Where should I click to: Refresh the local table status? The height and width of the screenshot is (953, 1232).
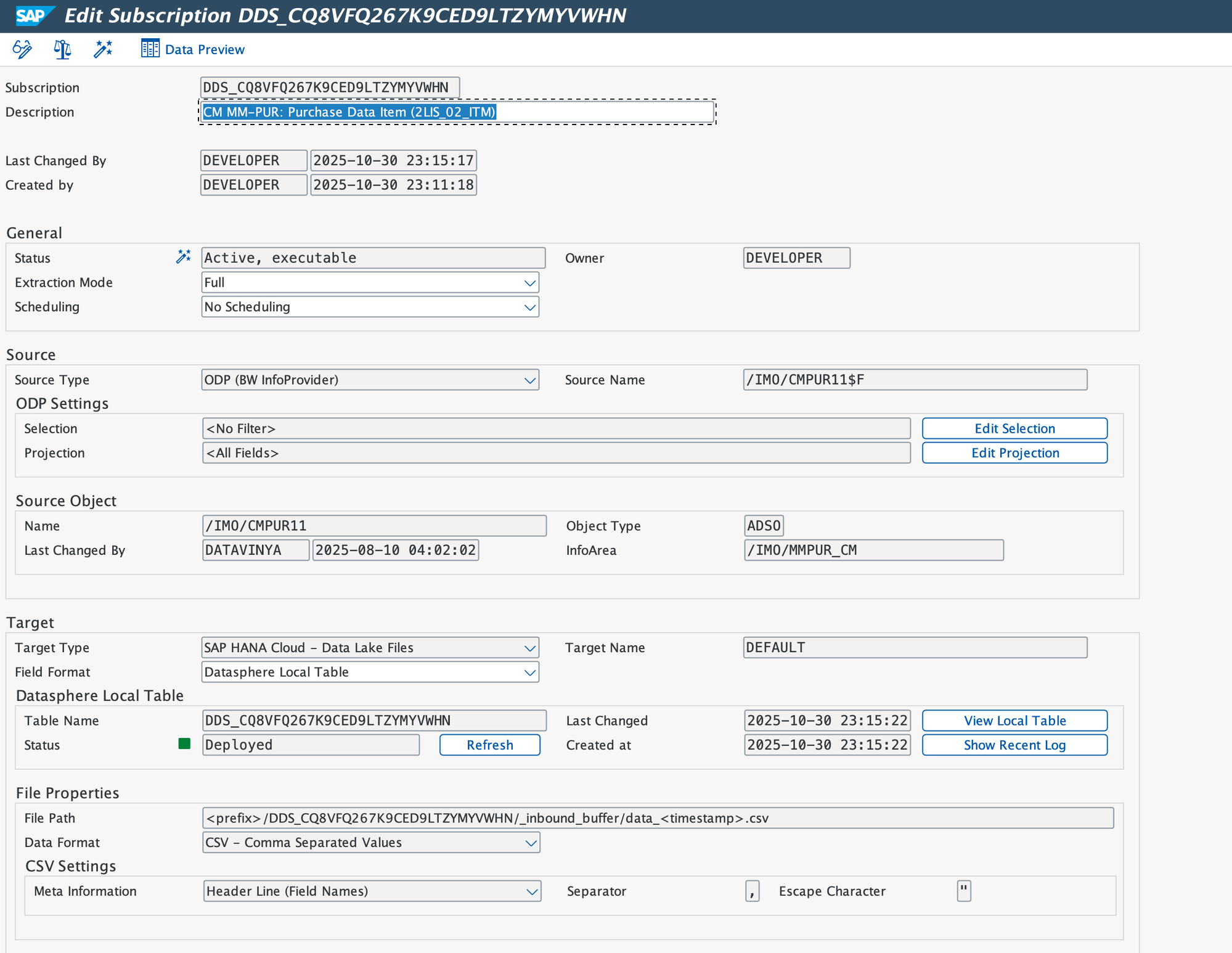(x=489, y=745)
